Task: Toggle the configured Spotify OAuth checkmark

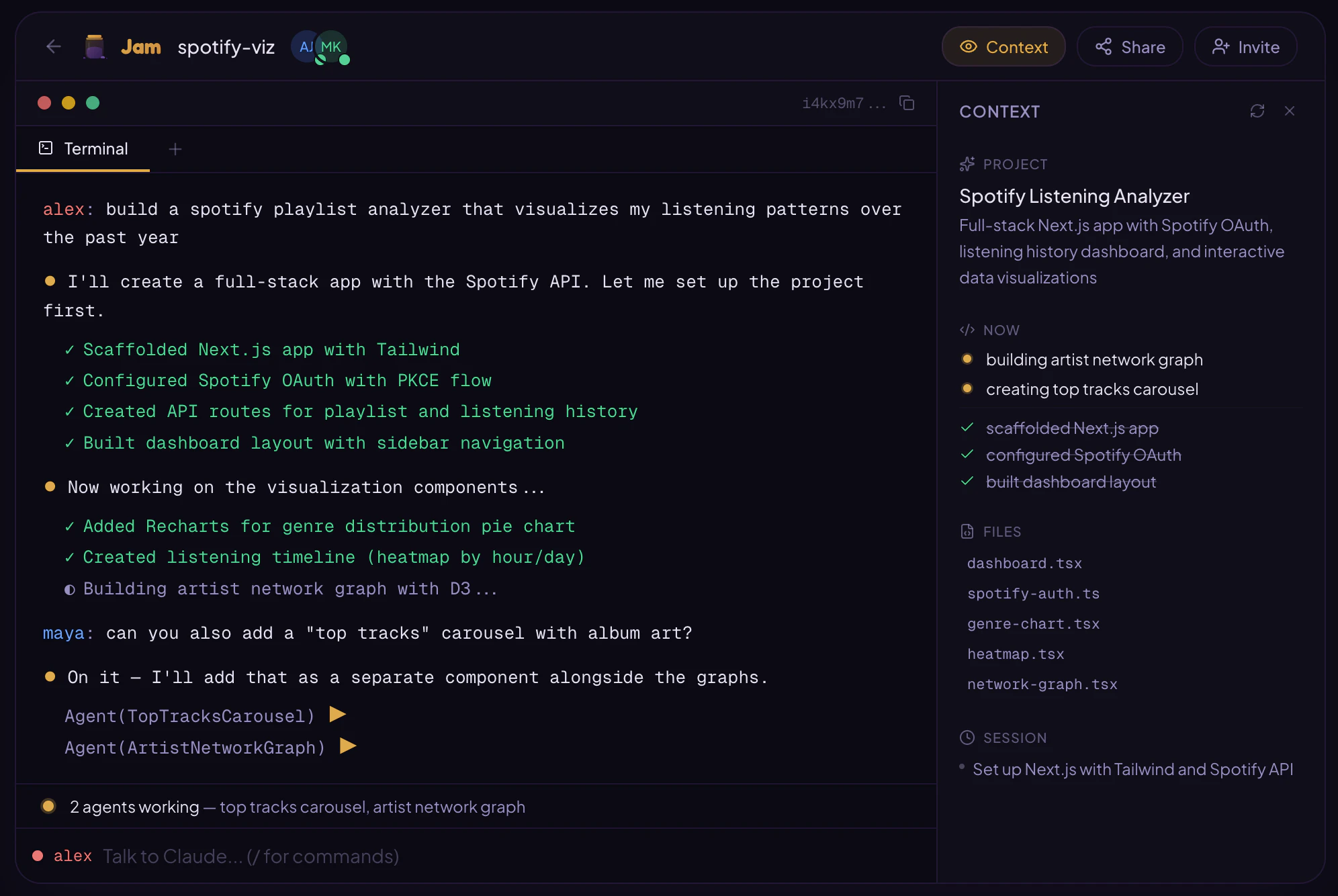Action: [x=967, y=455]
